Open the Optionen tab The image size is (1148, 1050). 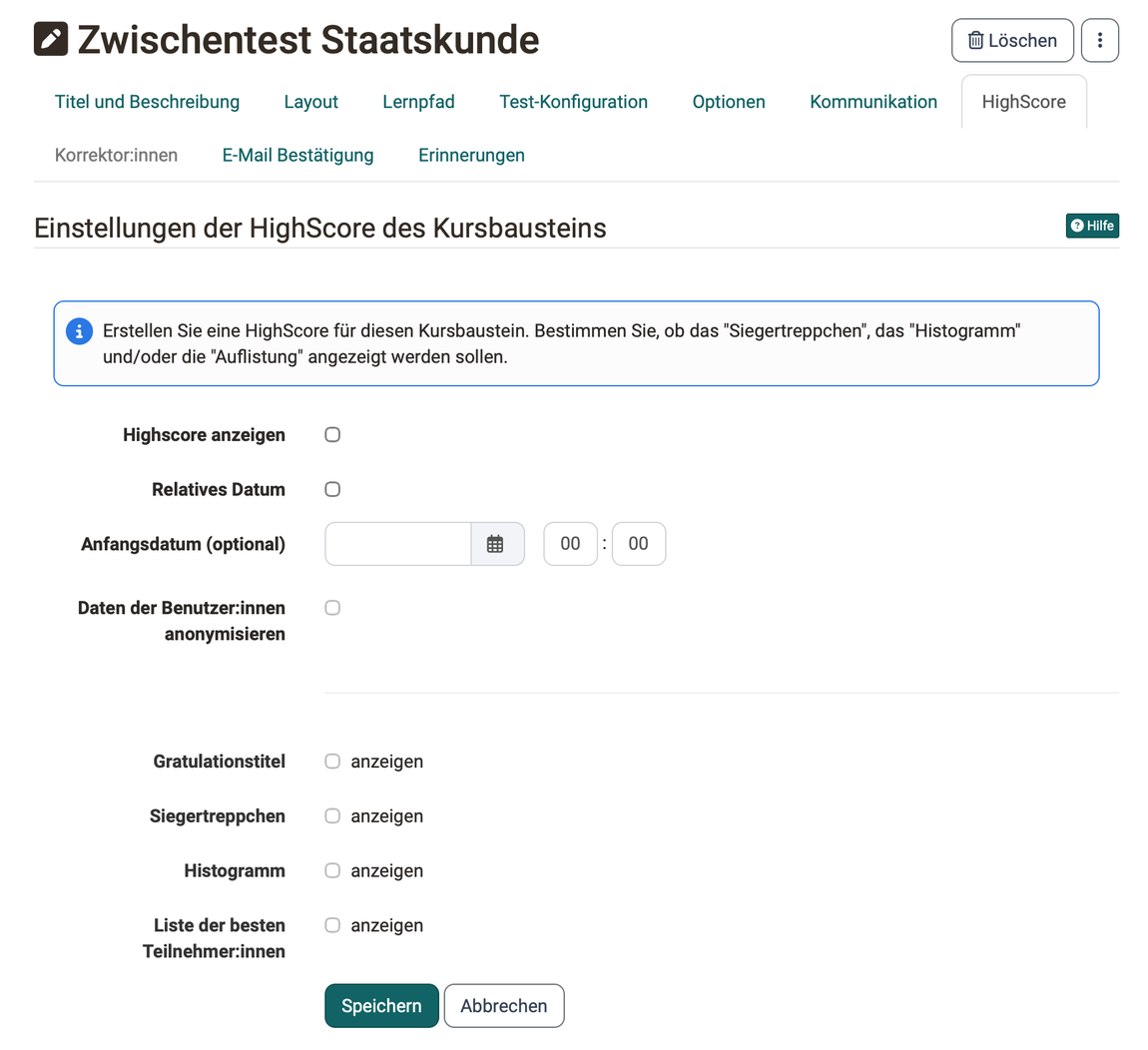(729, 102)
